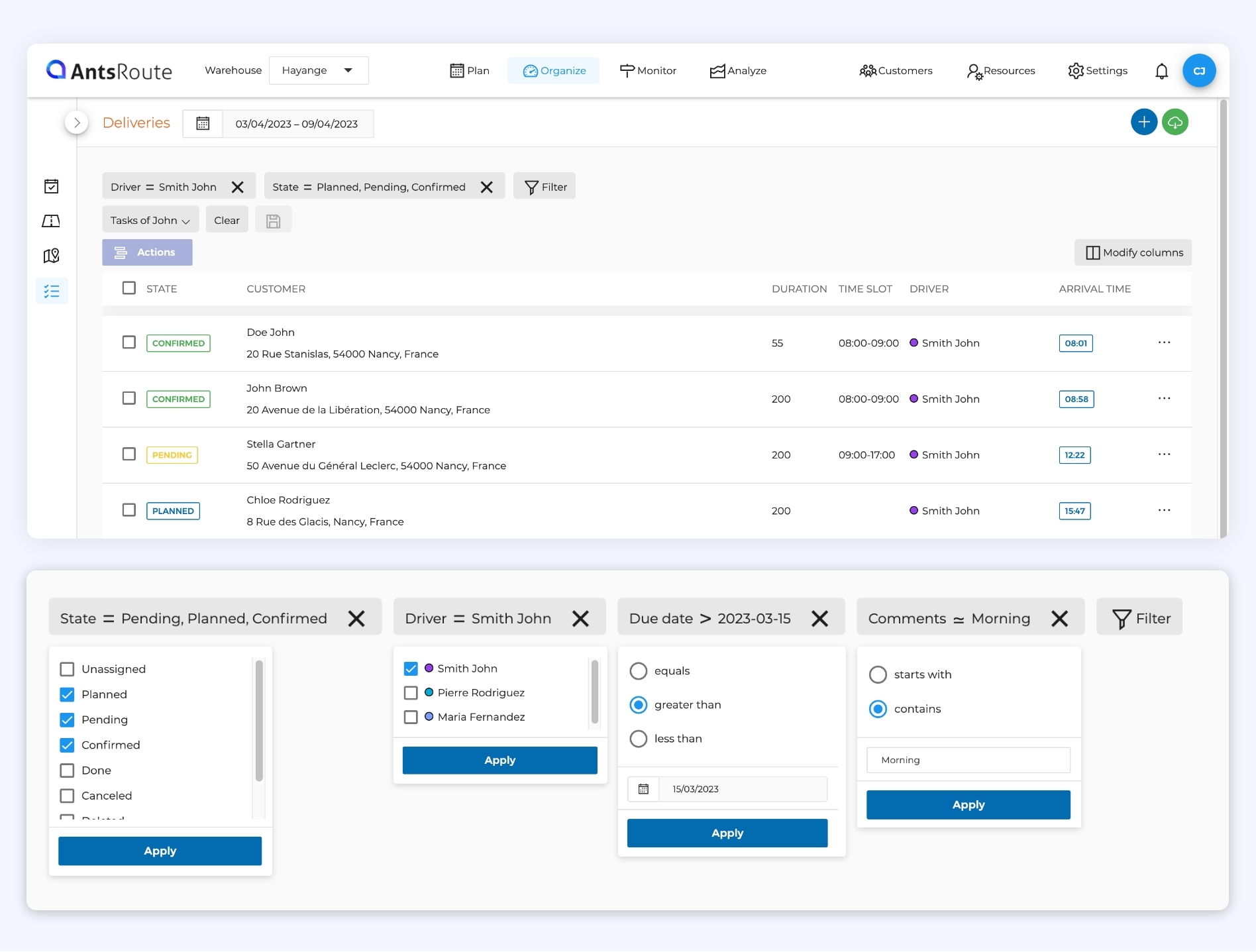1256x952 pixels.
Task: Click the save filter floppy disk icon
Action: point(273,221)
